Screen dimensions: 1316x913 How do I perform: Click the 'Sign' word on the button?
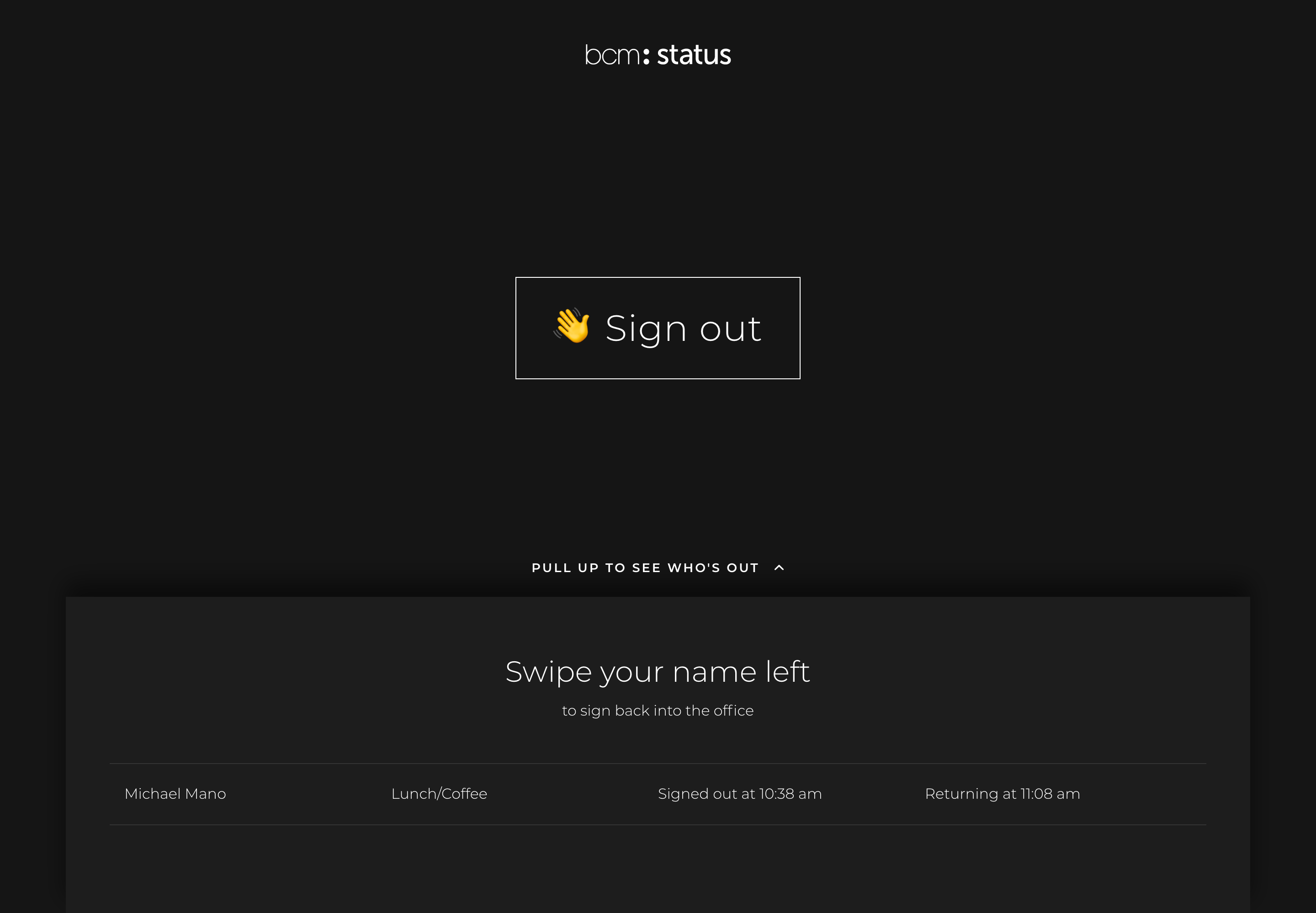click(x=645, y=329)
